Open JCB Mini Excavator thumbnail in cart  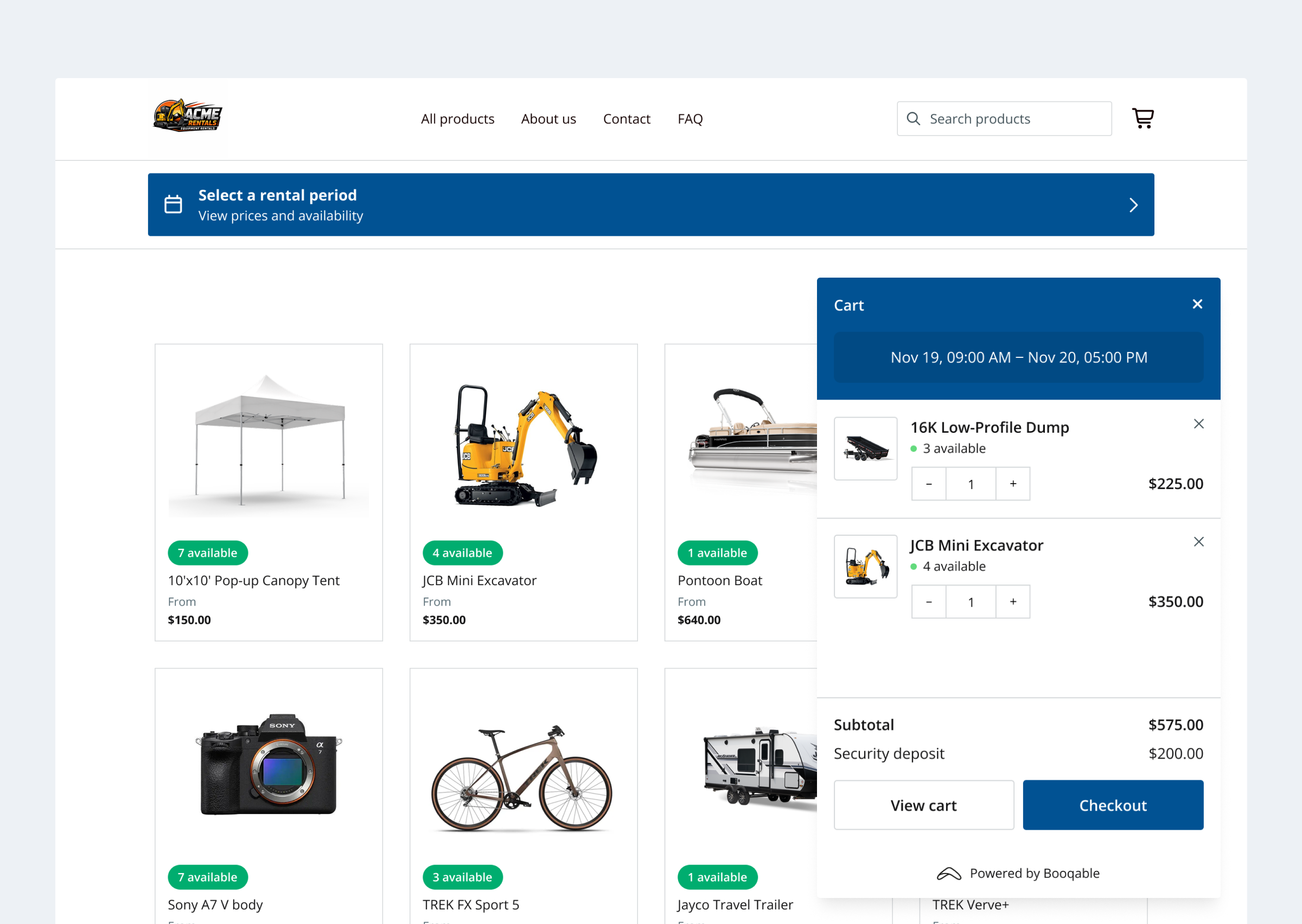[x=865, y=567]
